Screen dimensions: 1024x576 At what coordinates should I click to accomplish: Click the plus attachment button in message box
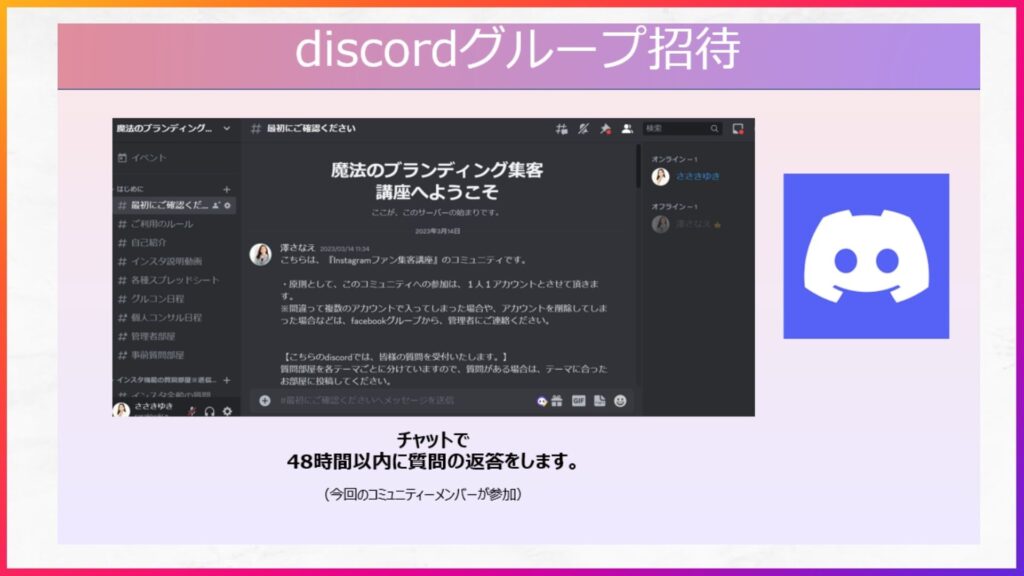click(264, 400)
